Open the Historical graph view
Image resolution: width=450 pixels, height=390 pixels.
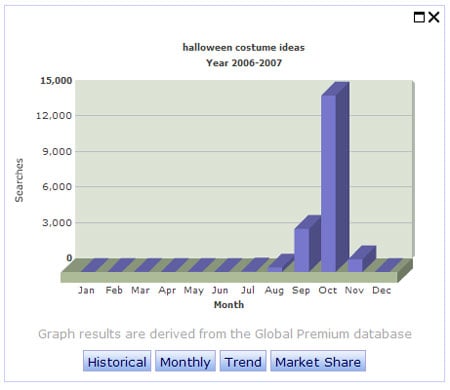pyautogui.click(x=117, y=361)
